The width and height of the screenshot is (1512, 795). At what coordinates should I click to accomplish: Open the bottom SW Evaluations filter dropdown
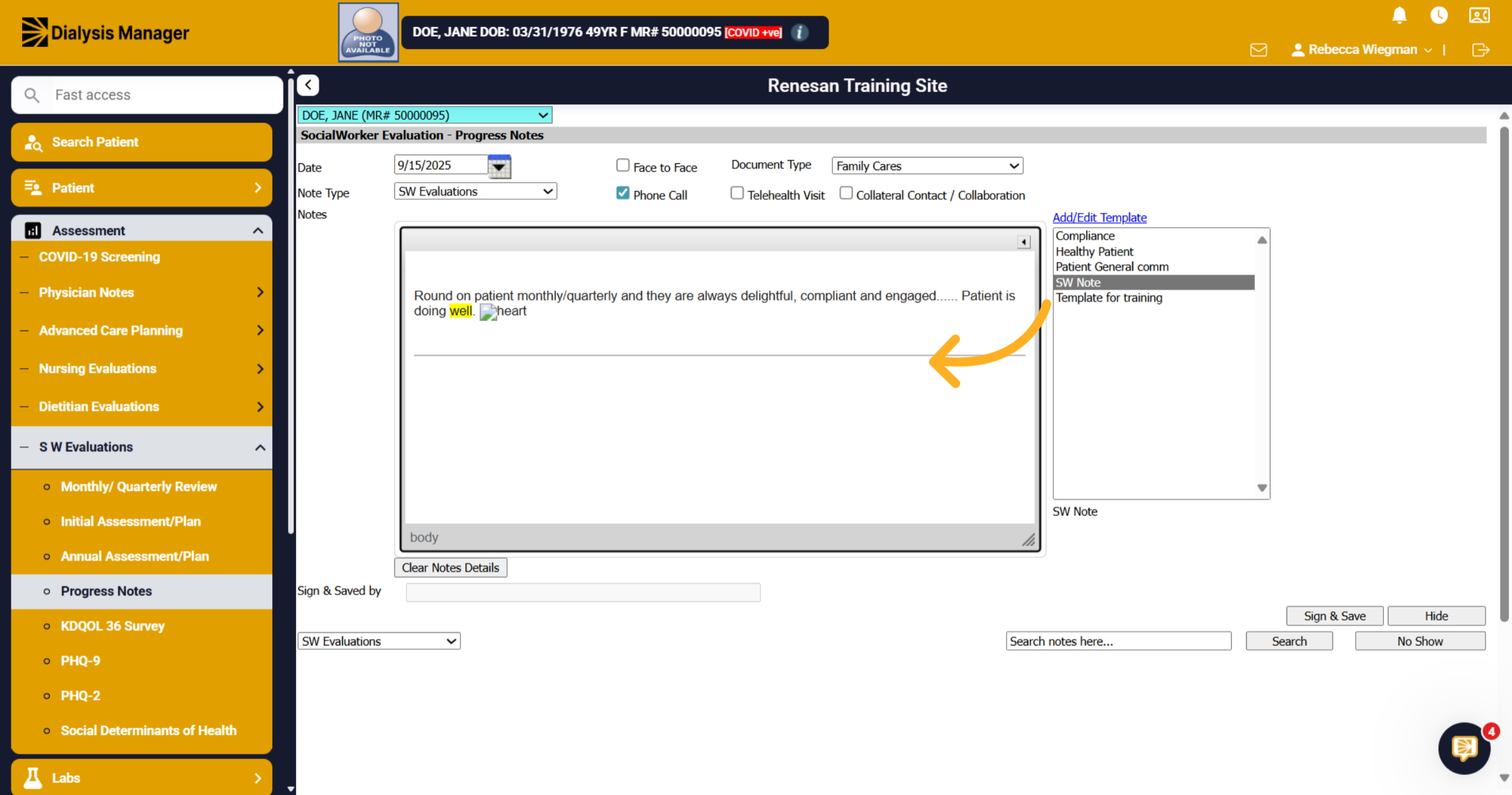(x=379, y=641)
